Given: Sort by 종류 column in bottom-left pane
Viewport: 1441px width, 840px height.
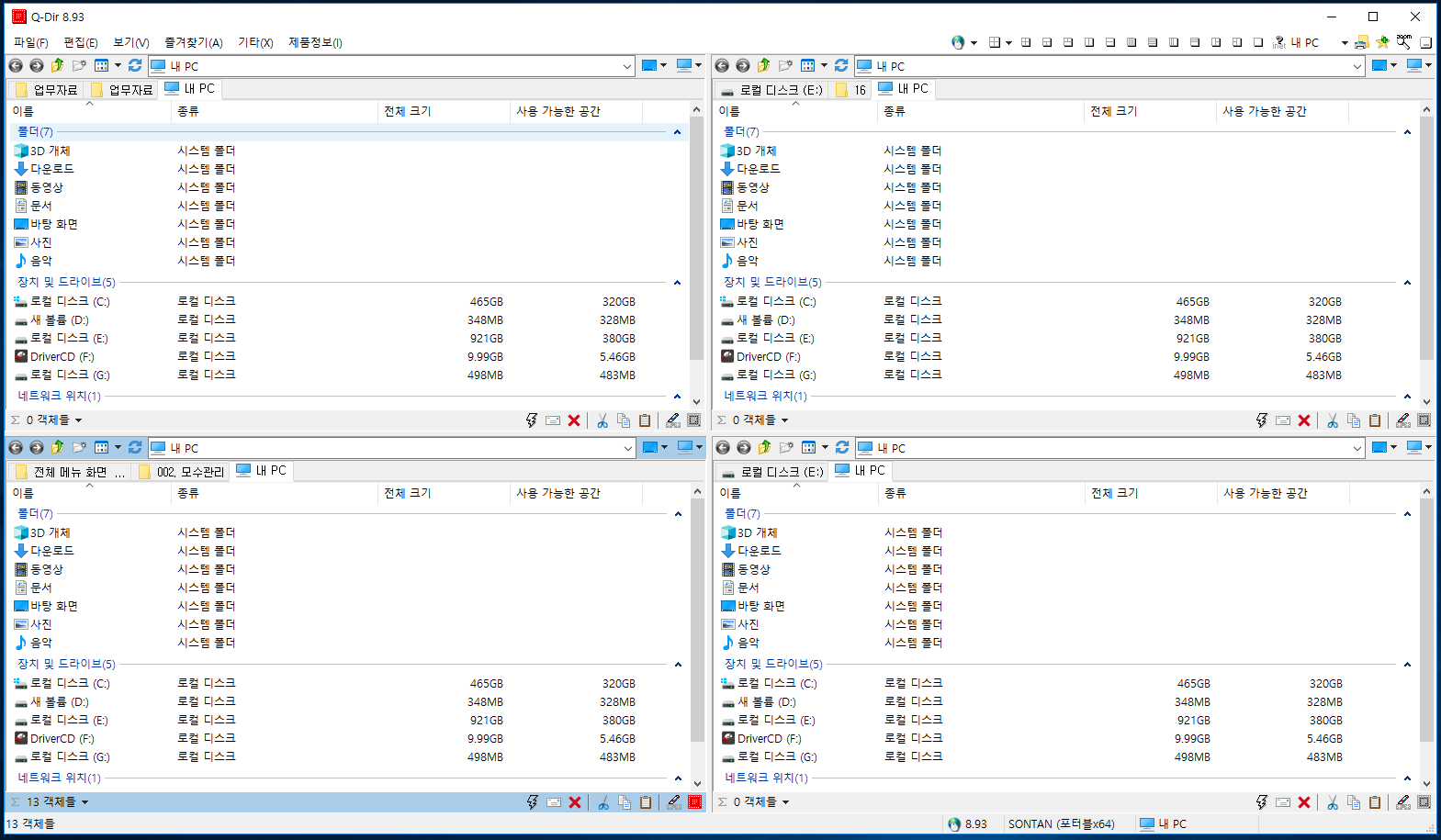Looking at the screenshot, I should [x=276, y=493].
